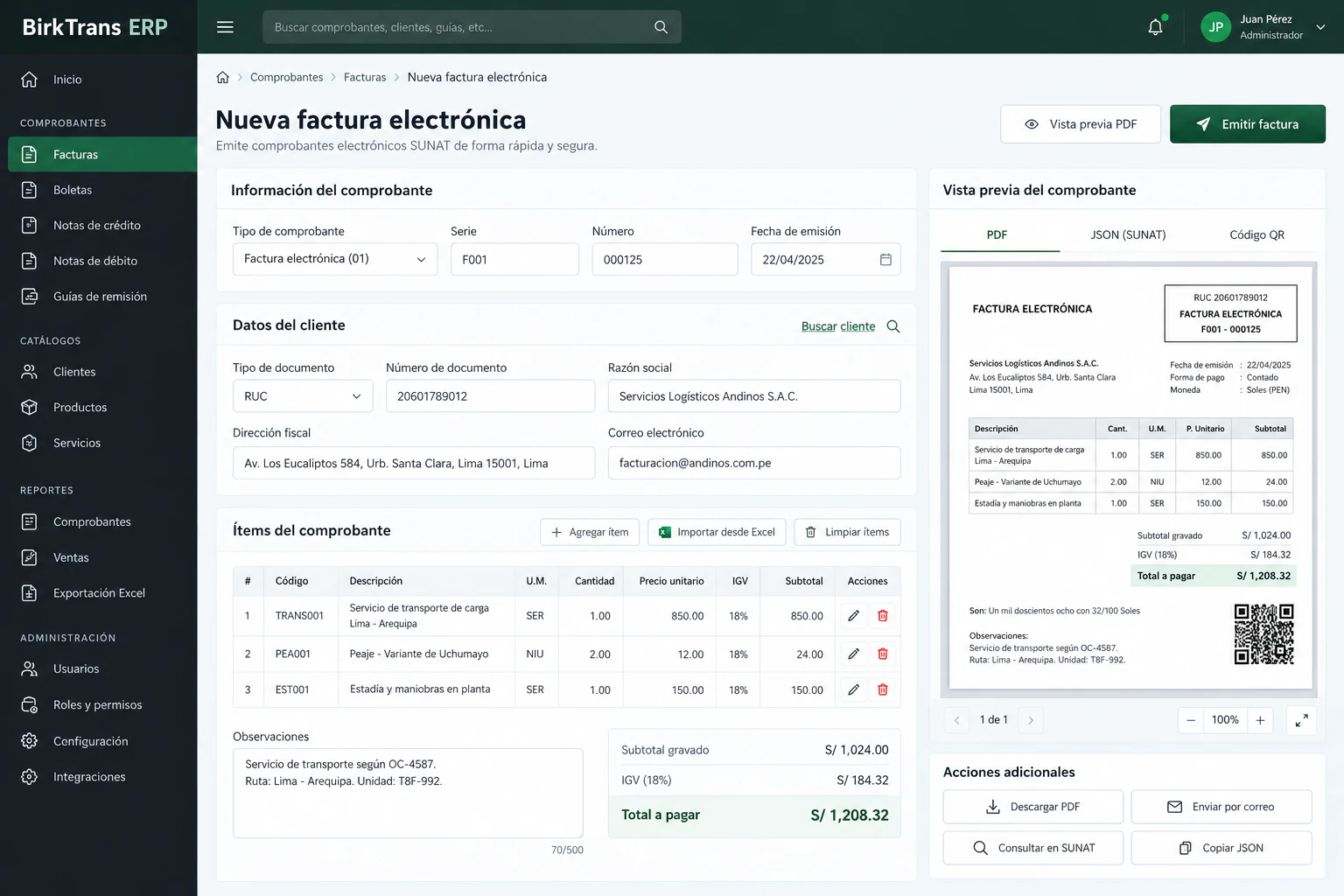Click Importar desde Excel button
The width and height of the screenshot is (1344, 896).
click(717, 532)
